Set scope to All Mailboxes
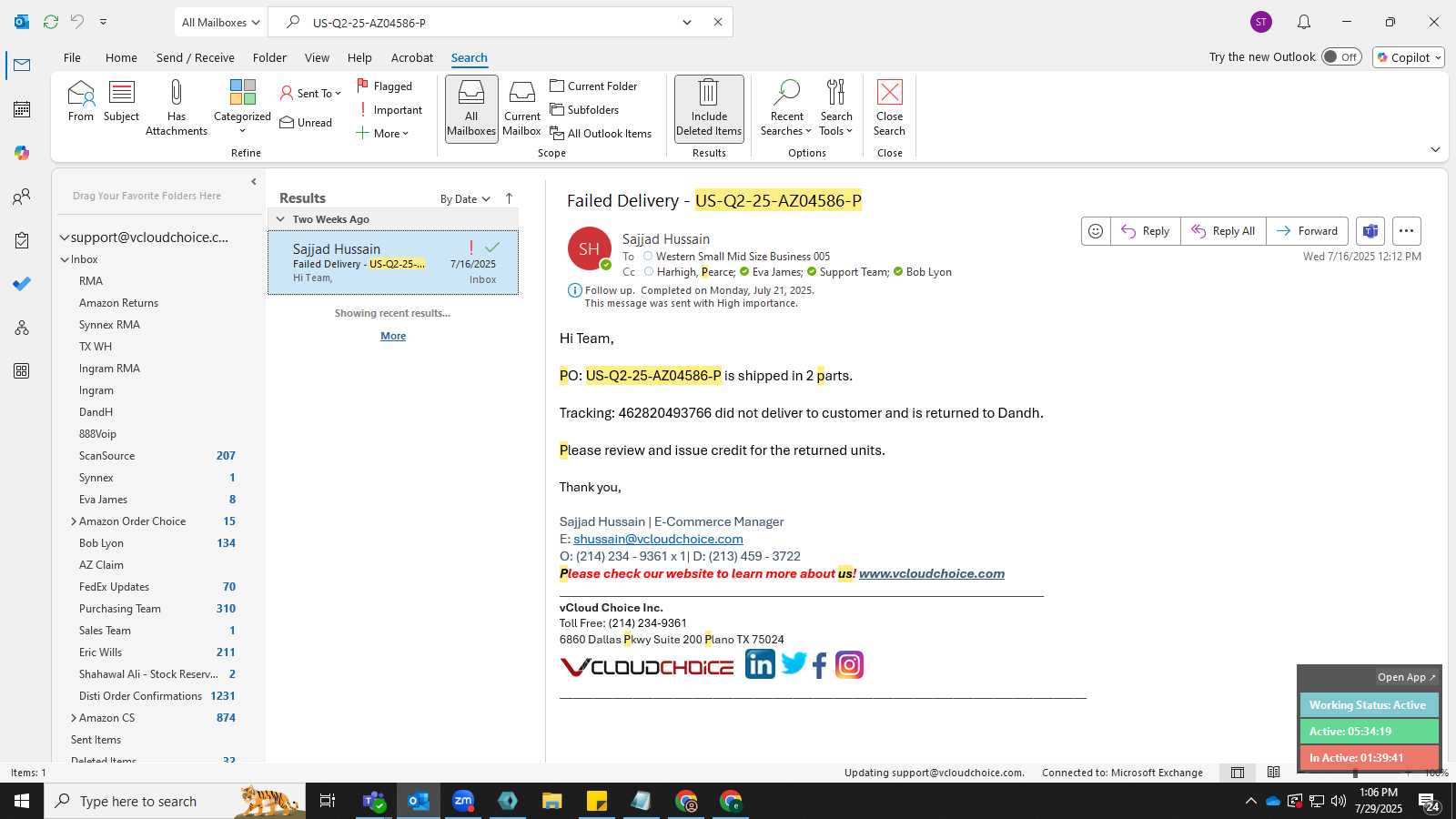 [x=471, y=108]
